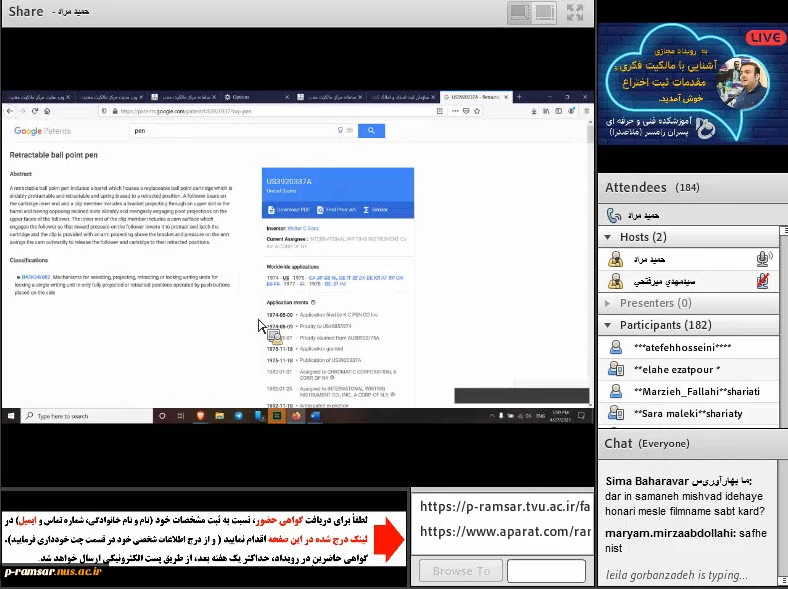Image resolution: width=788 pixels, height=589 pixels.
Task: Click the mobile device icon beside Sara maleki
Action: [616, 414]
